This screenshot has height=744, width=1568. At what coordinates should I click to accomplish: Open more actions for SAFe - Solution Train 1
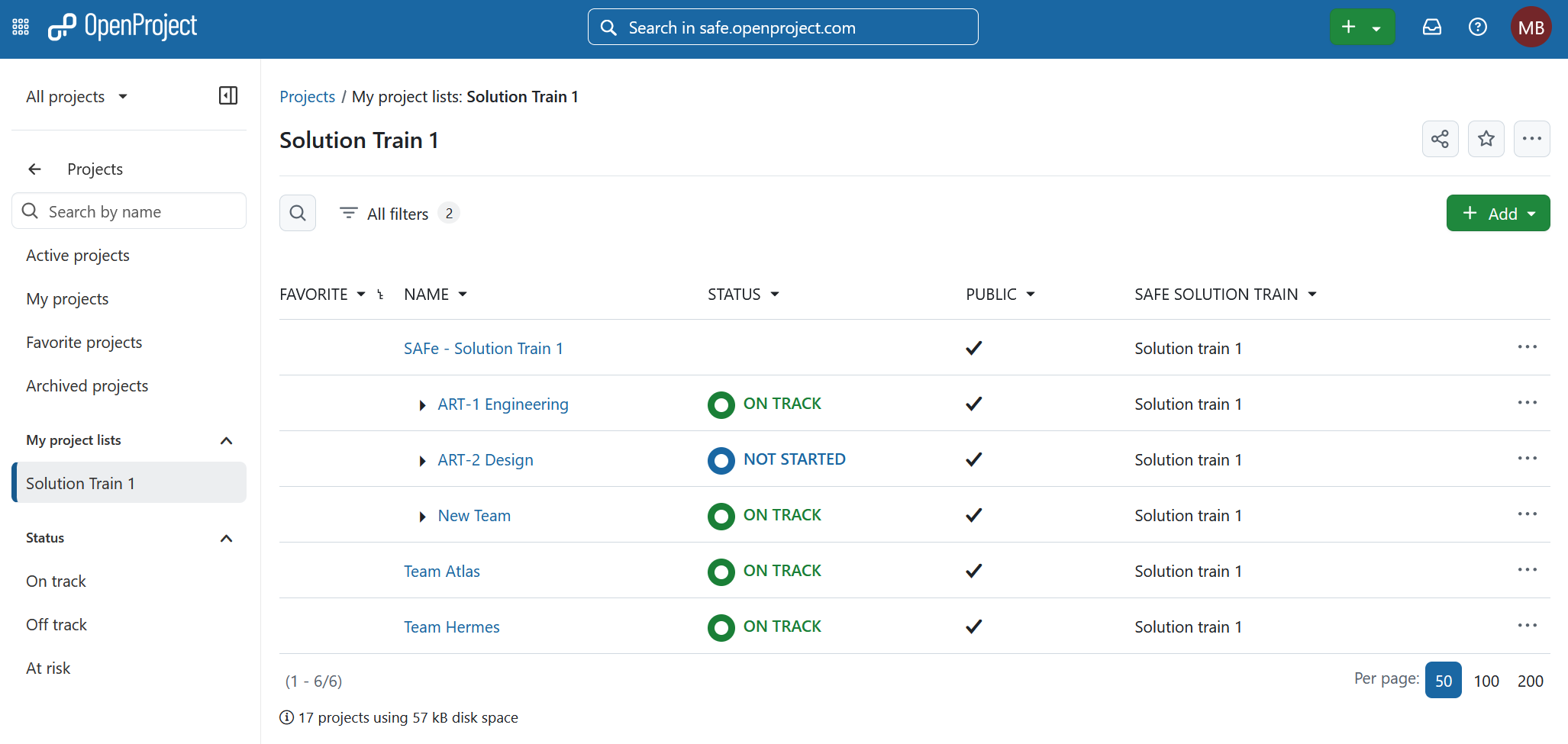(1527, 347)
